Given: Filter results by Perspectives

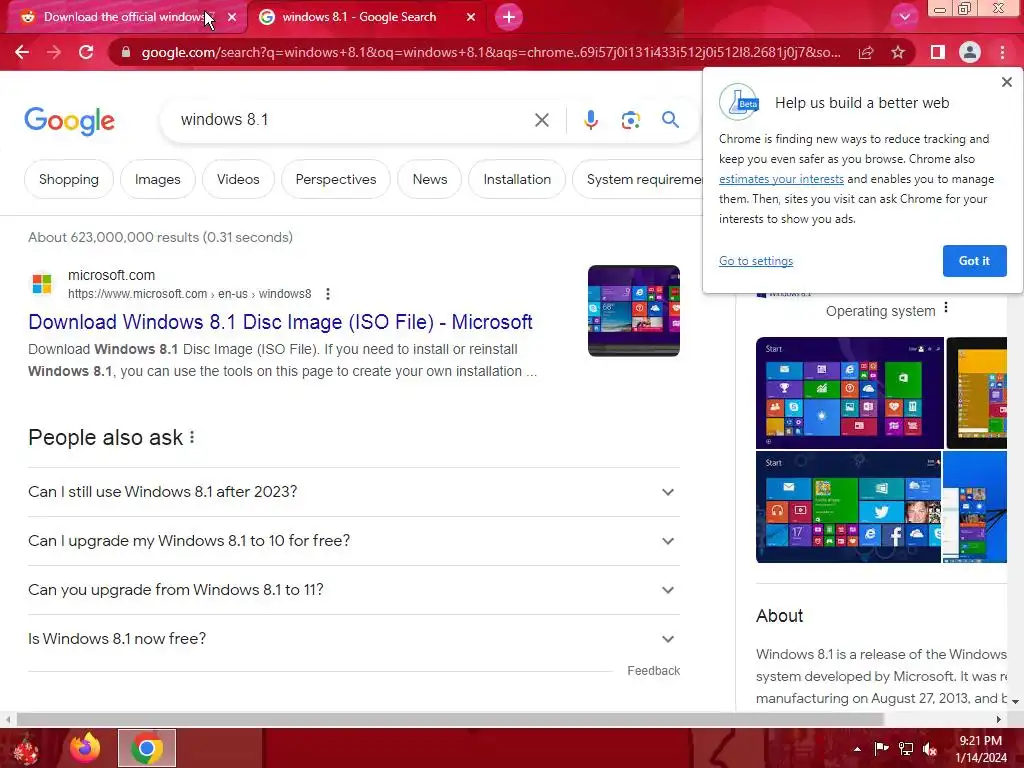Looking at the screenshot, I should point(336,179).
